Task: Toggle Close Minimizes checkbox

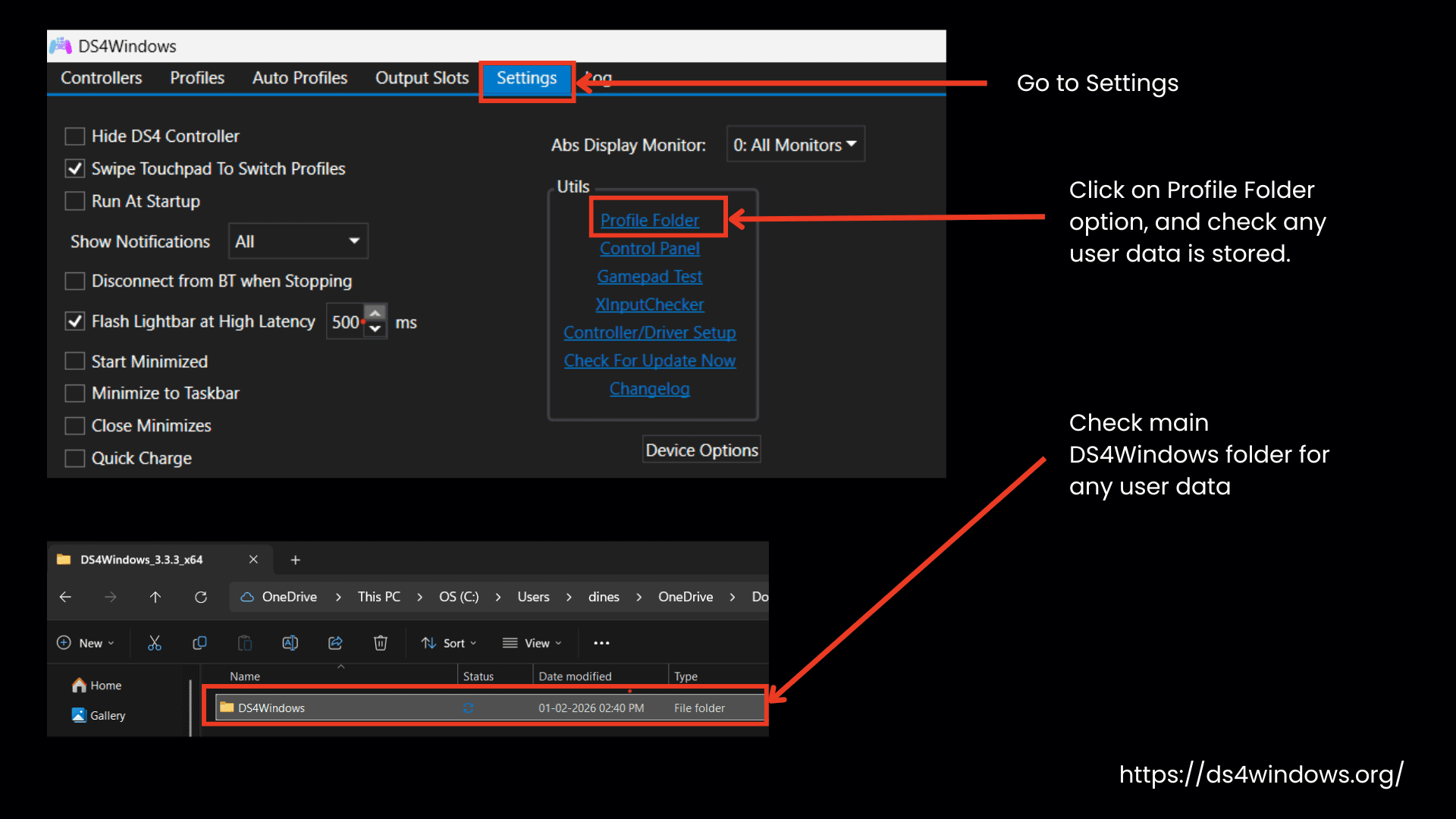Action: [74, 425]
